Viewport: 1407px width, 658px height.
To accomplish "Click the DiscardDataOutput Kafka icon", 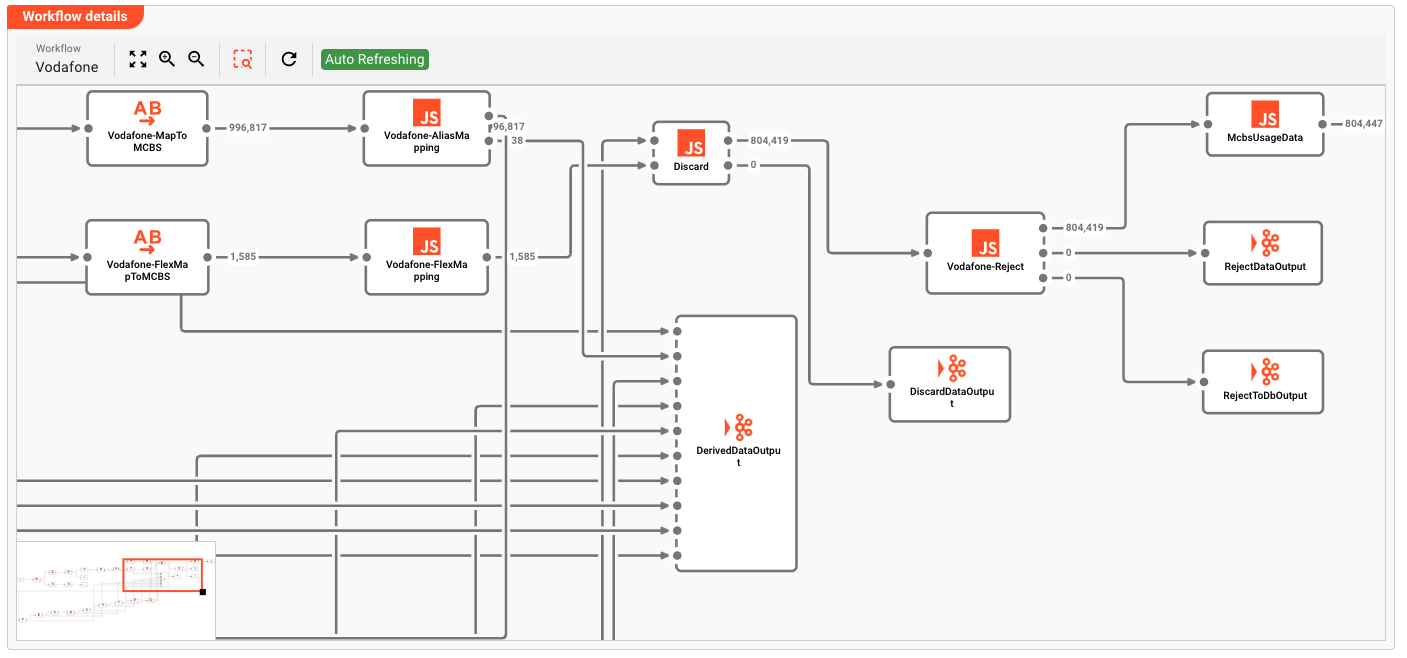I will 952,368.
